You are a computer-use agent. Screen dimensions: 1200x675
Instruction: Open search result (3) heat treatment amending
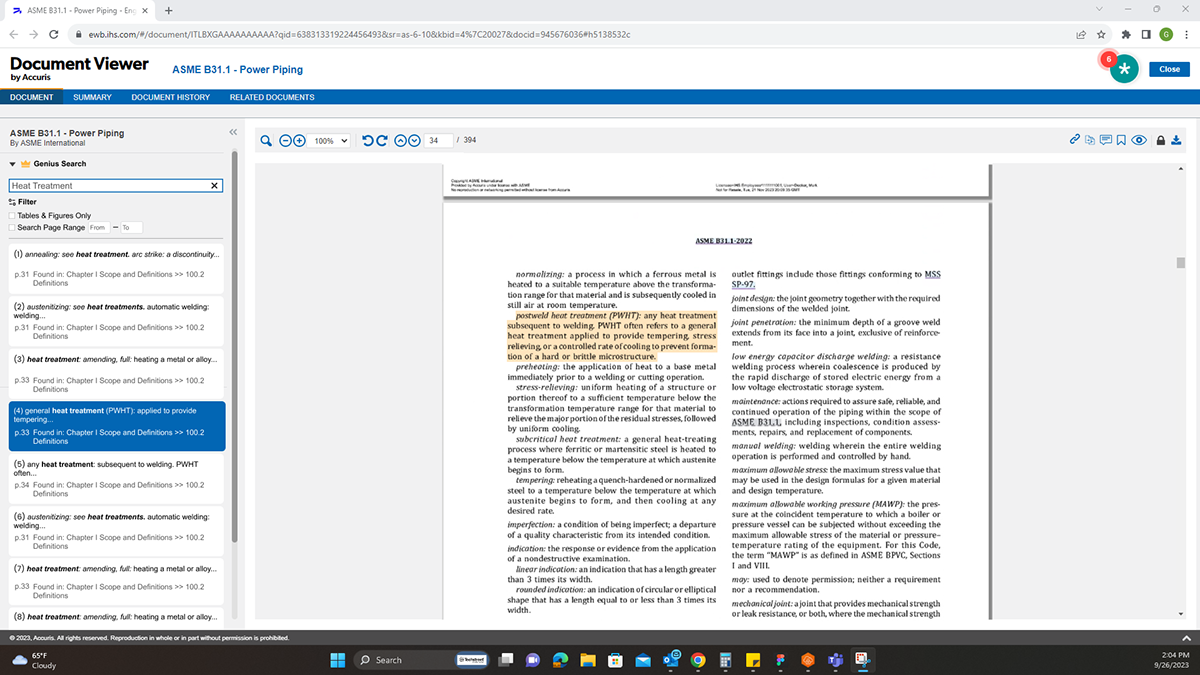(x=115, y=372)
